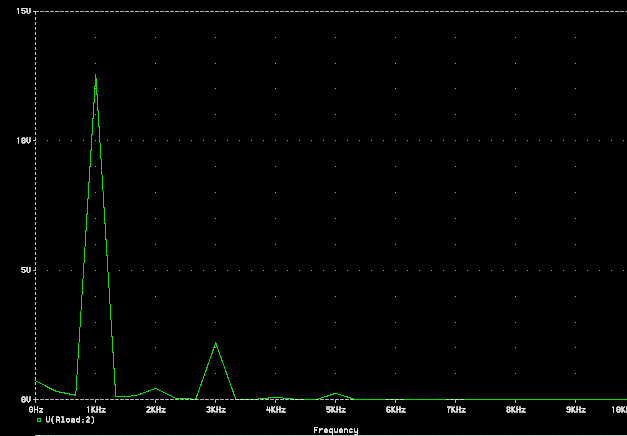
Task: Click the 6KHz x-axis tick label
Action: 396,410
